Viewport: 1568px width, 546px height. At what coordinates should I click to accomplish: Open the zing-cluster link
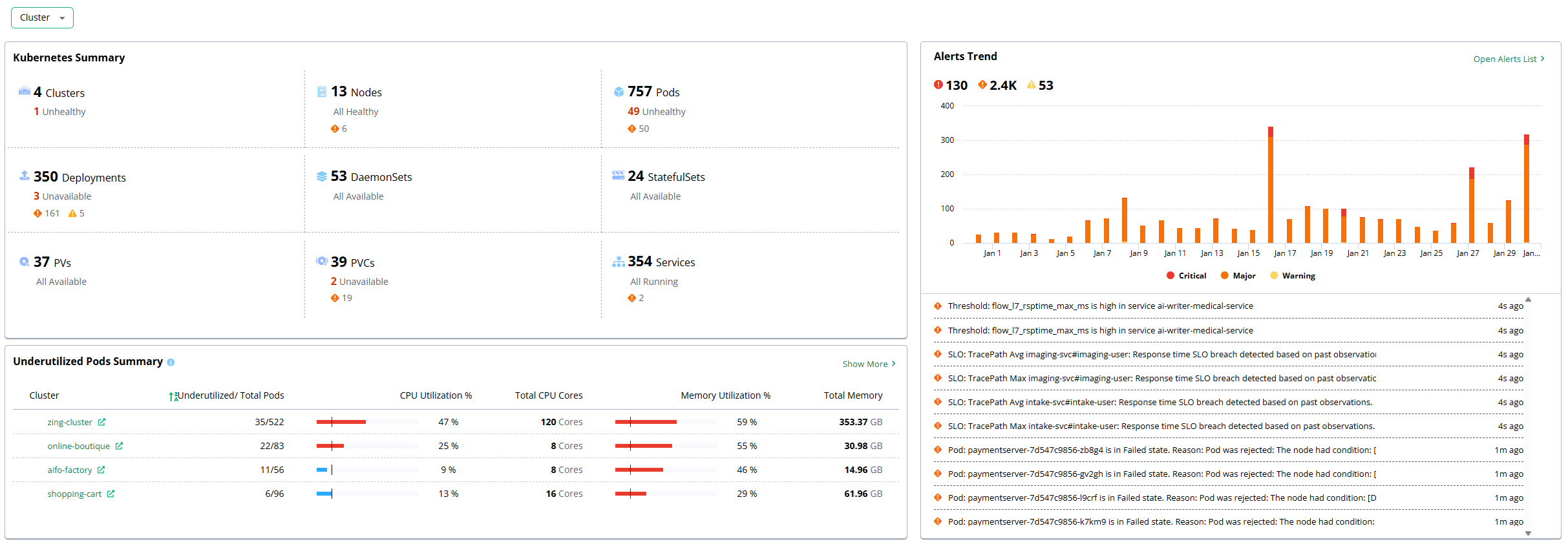pyautogui.click(x=70, y=423)
